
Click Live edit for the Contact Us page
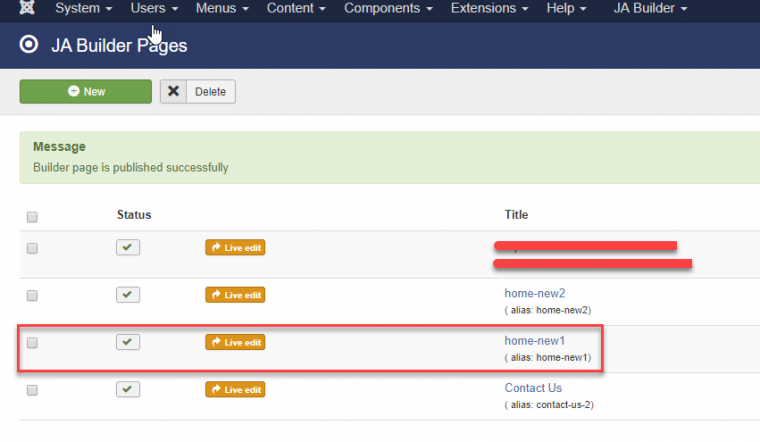pyautogui.click(x=235, y=389)
